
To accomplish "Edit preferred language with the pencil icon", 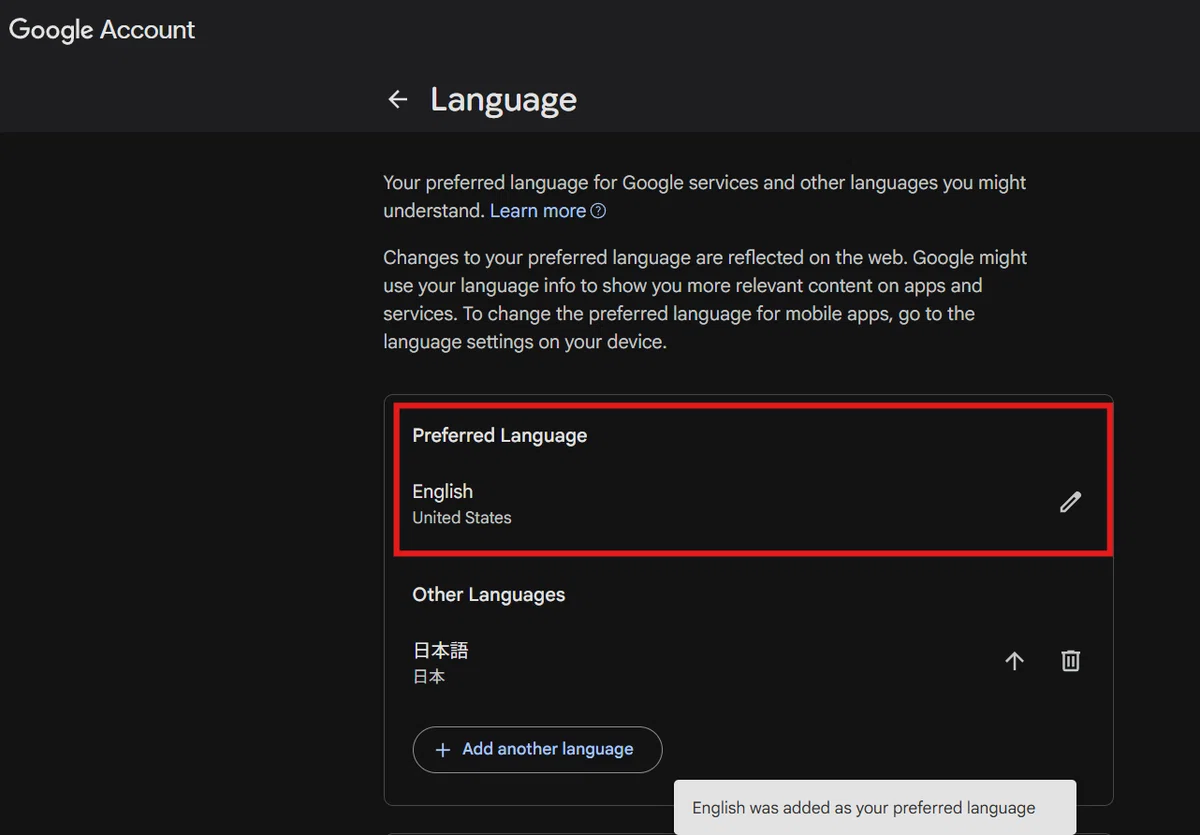I will (1070, 502).
